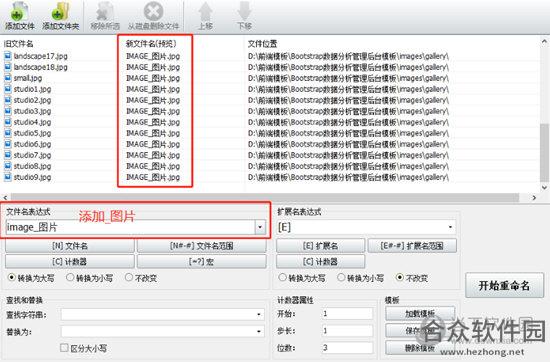Image resolution: width=550 pixels, height=362 pixels.
Task: Click the vertical scrollbar up arrow
Action: (x=544, y=42)
